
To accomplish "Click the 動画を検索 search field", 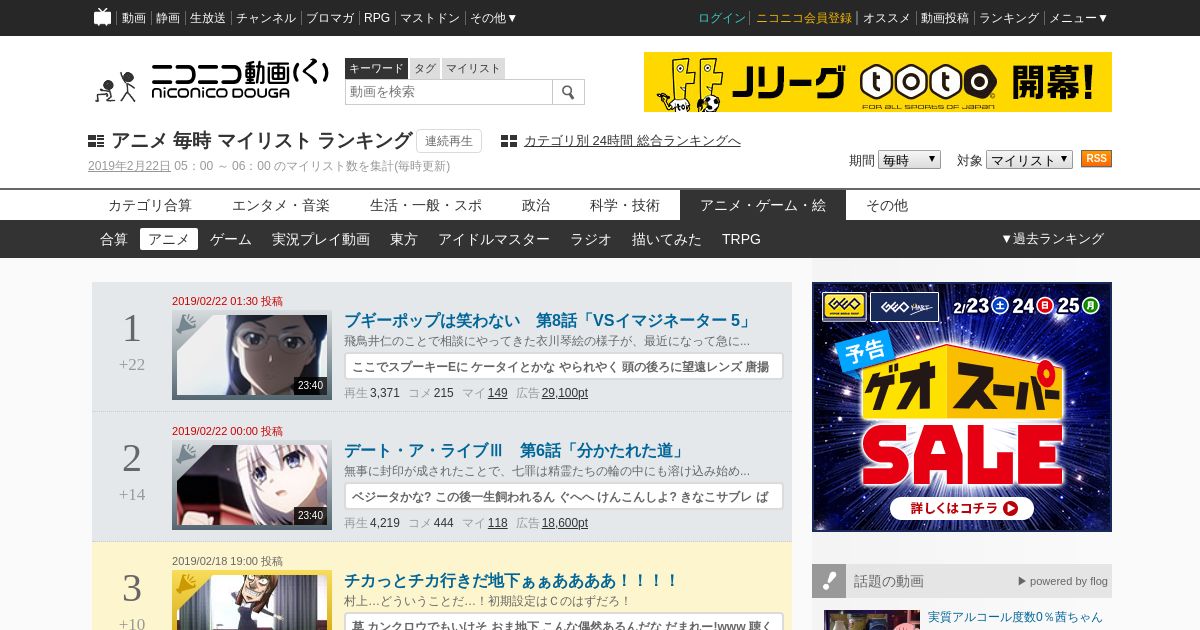I will 449,92.
